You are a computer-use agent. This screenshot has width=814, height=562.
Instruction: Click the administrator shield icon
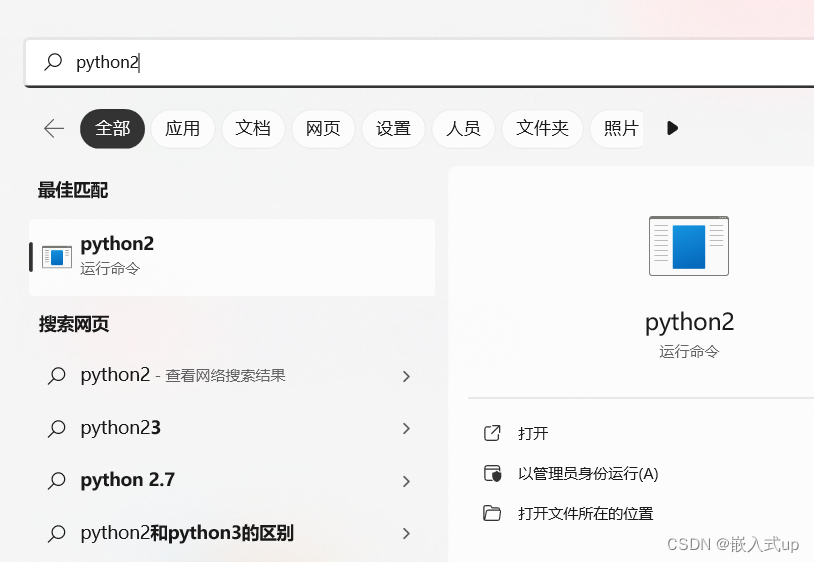[492, 473]
